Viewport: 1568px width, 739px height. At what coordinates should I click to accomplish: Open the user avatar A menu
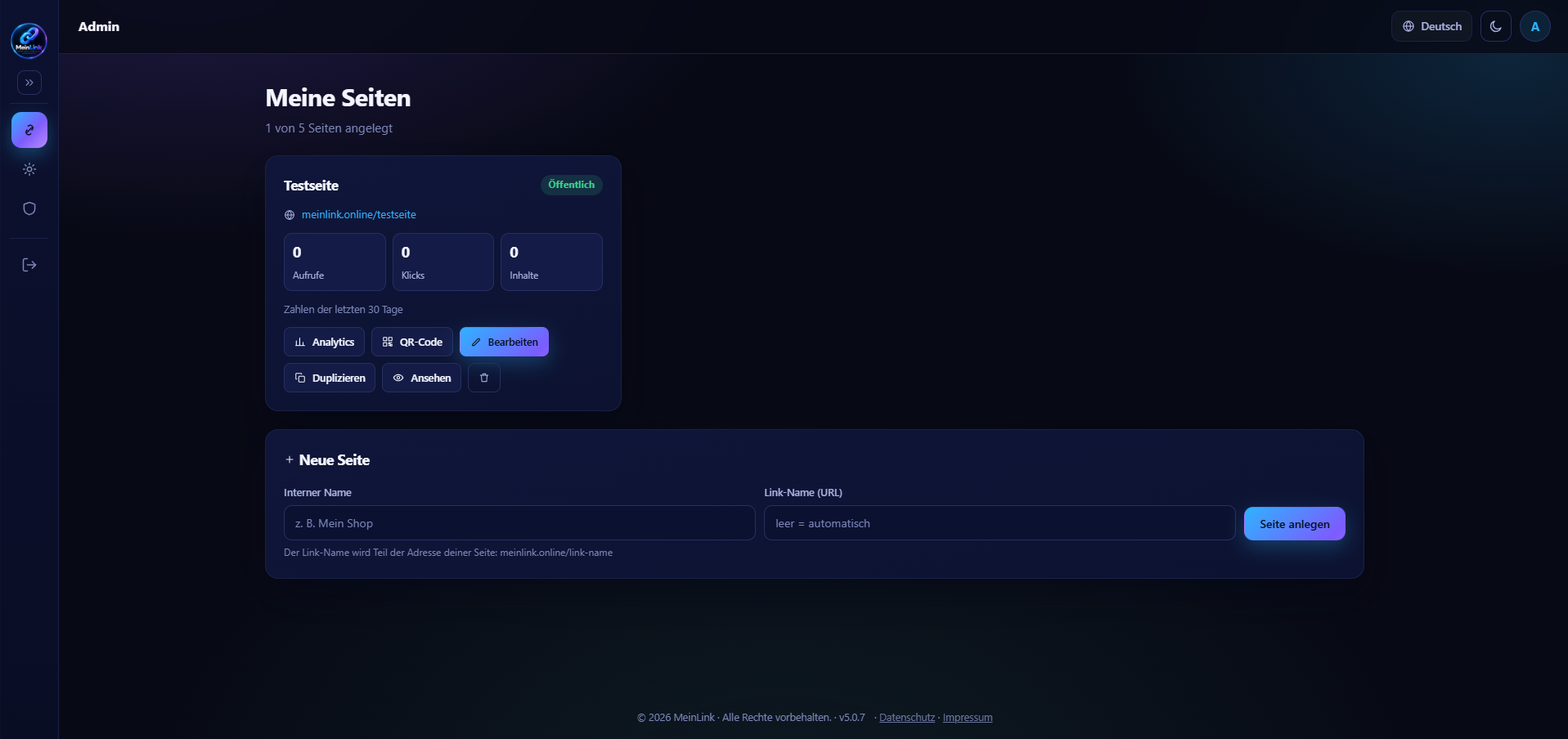pos(1535,26)
